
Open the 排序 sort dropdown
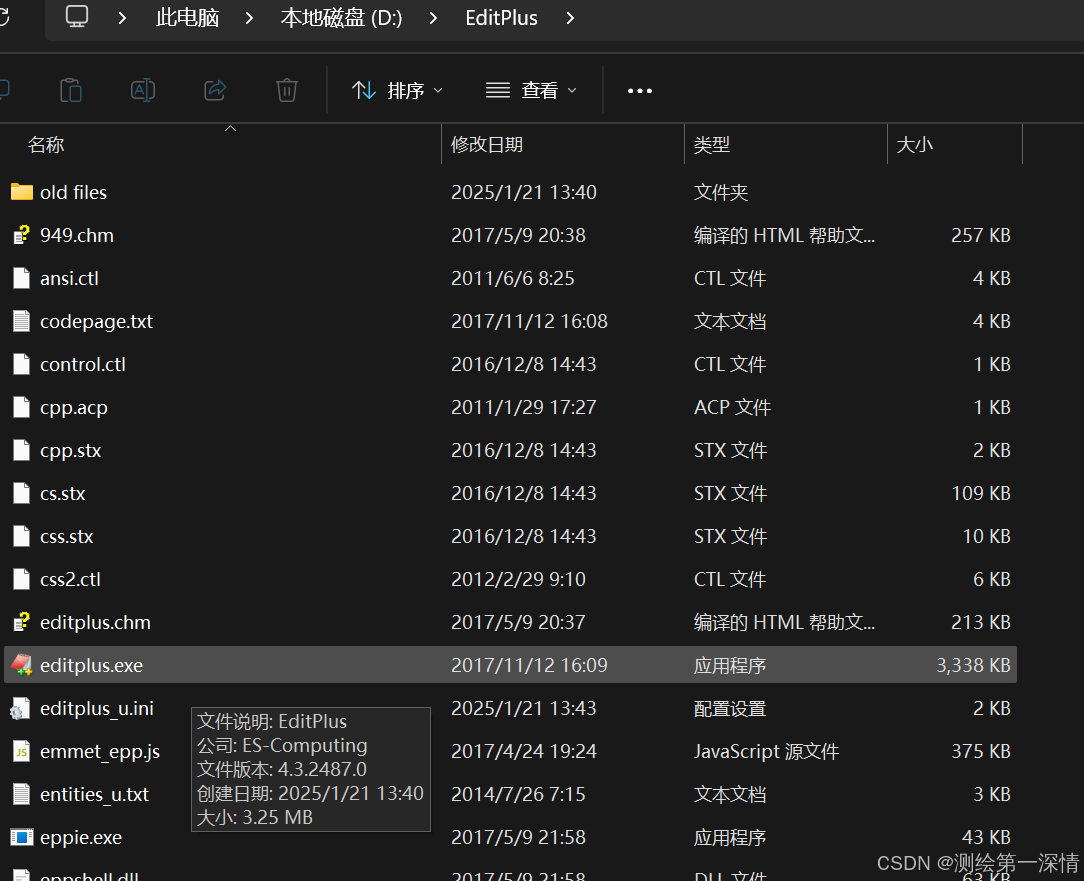pos(398,91)
